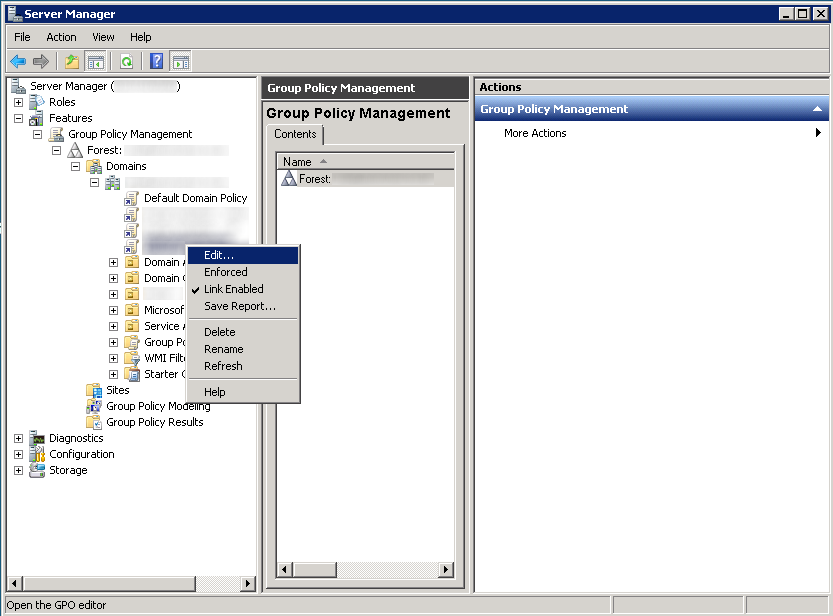Expand the Roles node
The image size is (833, 616).
[x=19, y=102]
